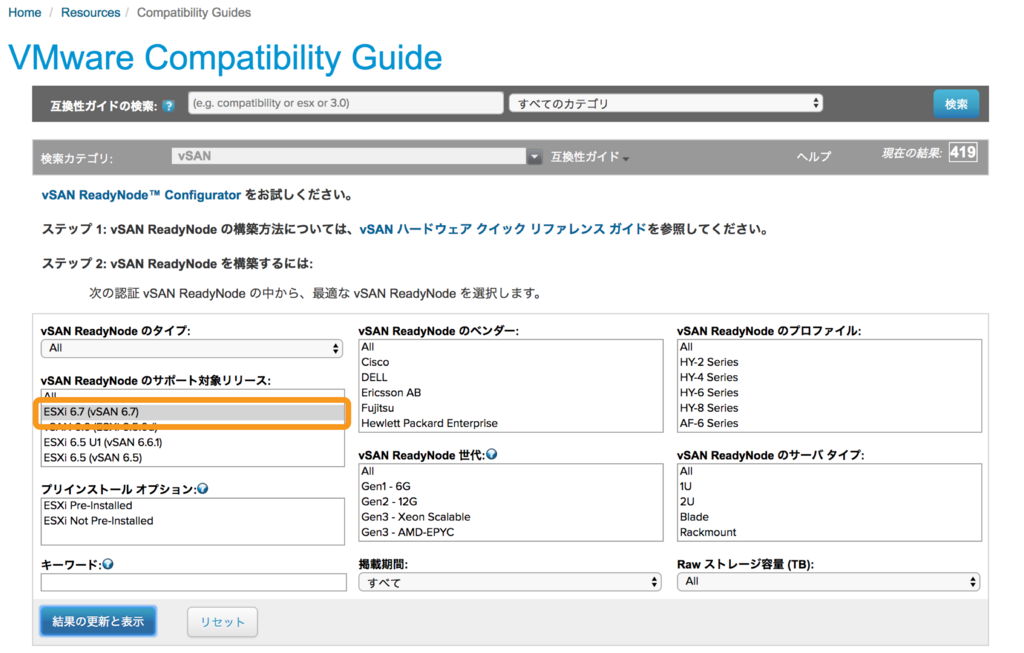Click the current results count 419
The width and height of the screenshot is (1024, 653).
point(963,153)
